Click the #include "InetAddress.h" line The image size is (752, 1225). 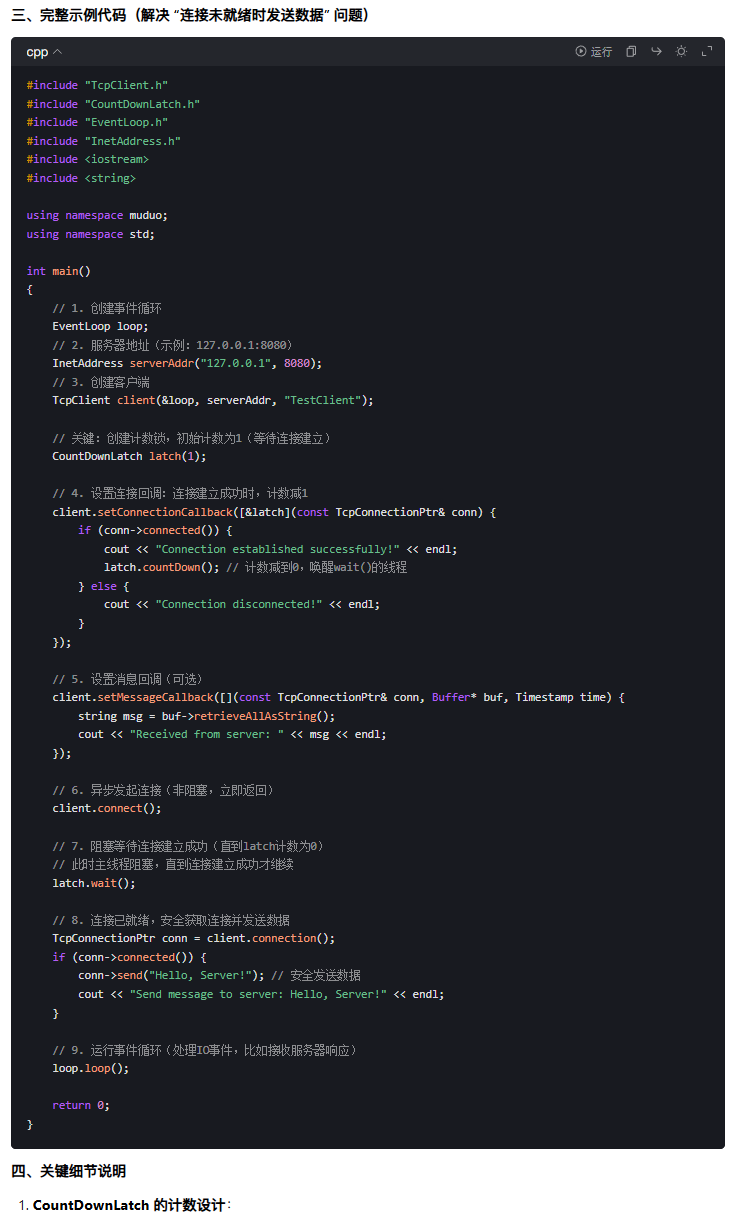coord(103,141)
